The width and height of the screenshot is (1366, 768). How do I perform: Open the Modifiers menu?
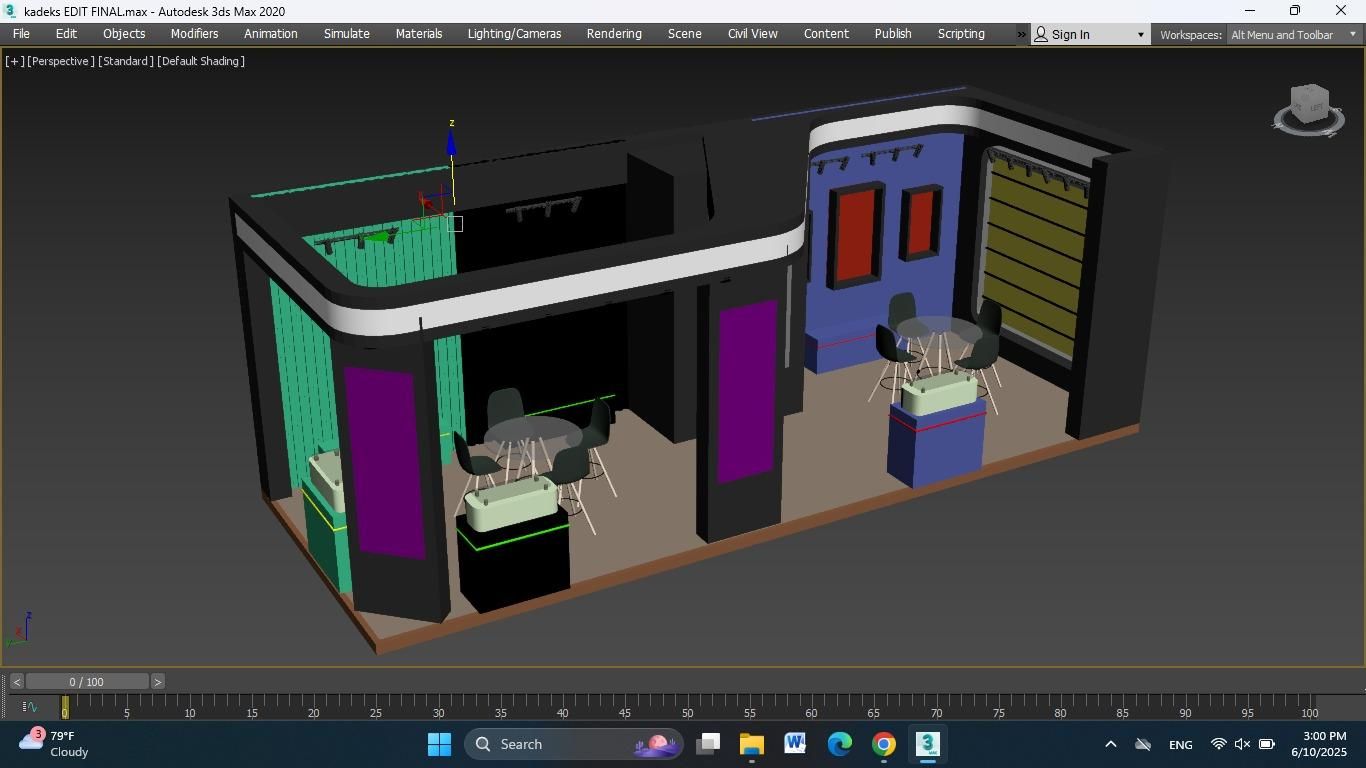click(x=194, y=34)
